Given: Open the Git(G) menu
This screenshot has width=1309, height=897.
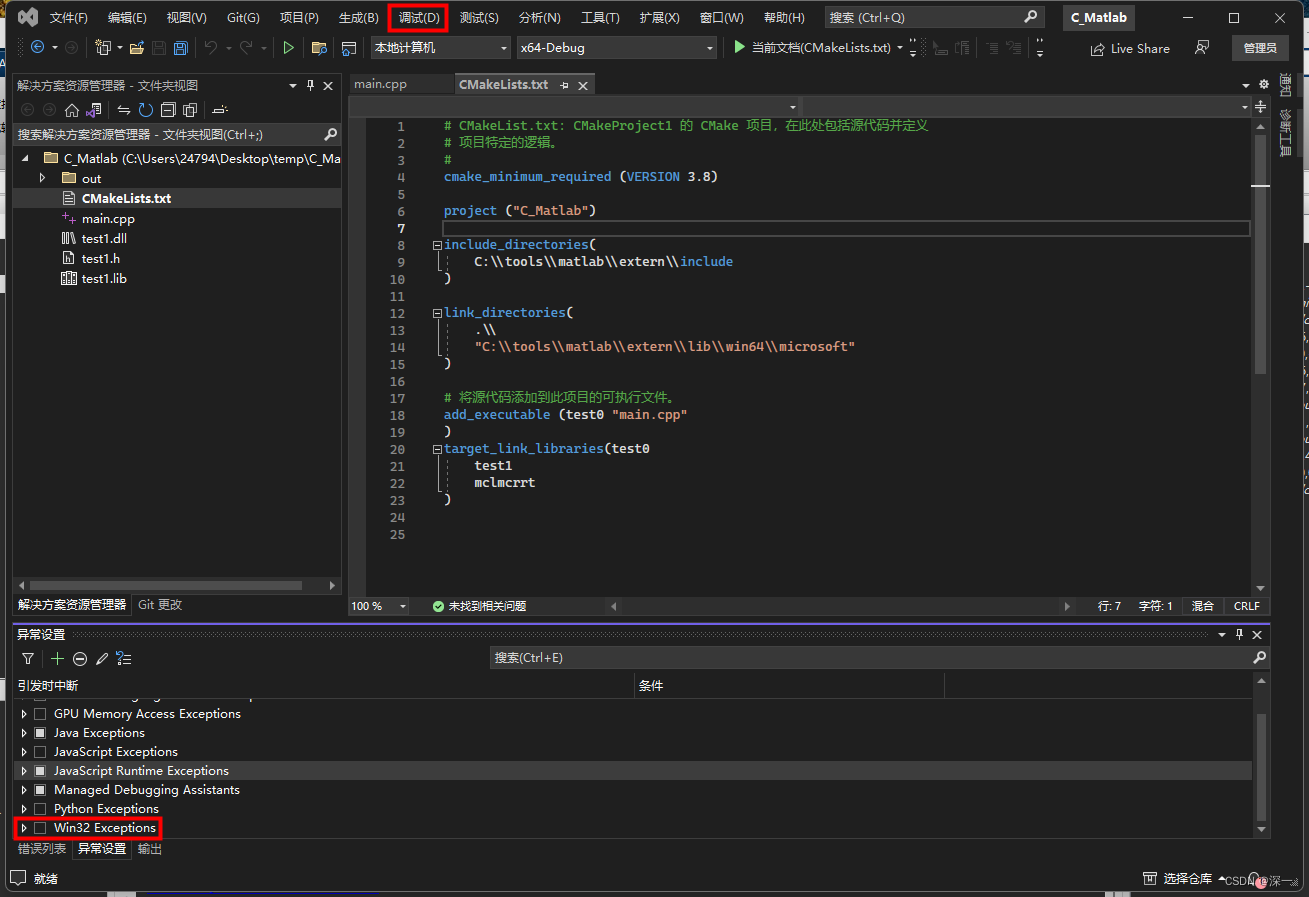Looking at the screenshot, I should (x=243, y=18).
